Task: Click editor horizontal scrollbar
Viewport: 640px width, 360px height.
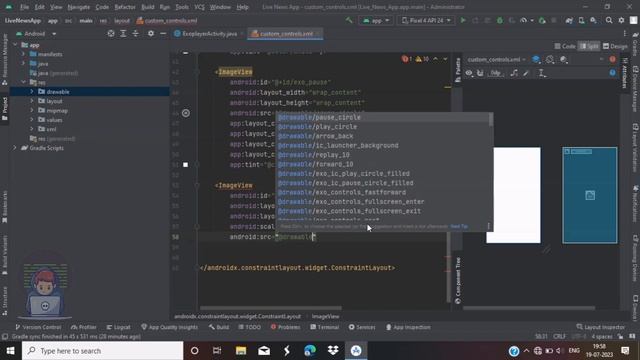Action: (x=271, y=308)
